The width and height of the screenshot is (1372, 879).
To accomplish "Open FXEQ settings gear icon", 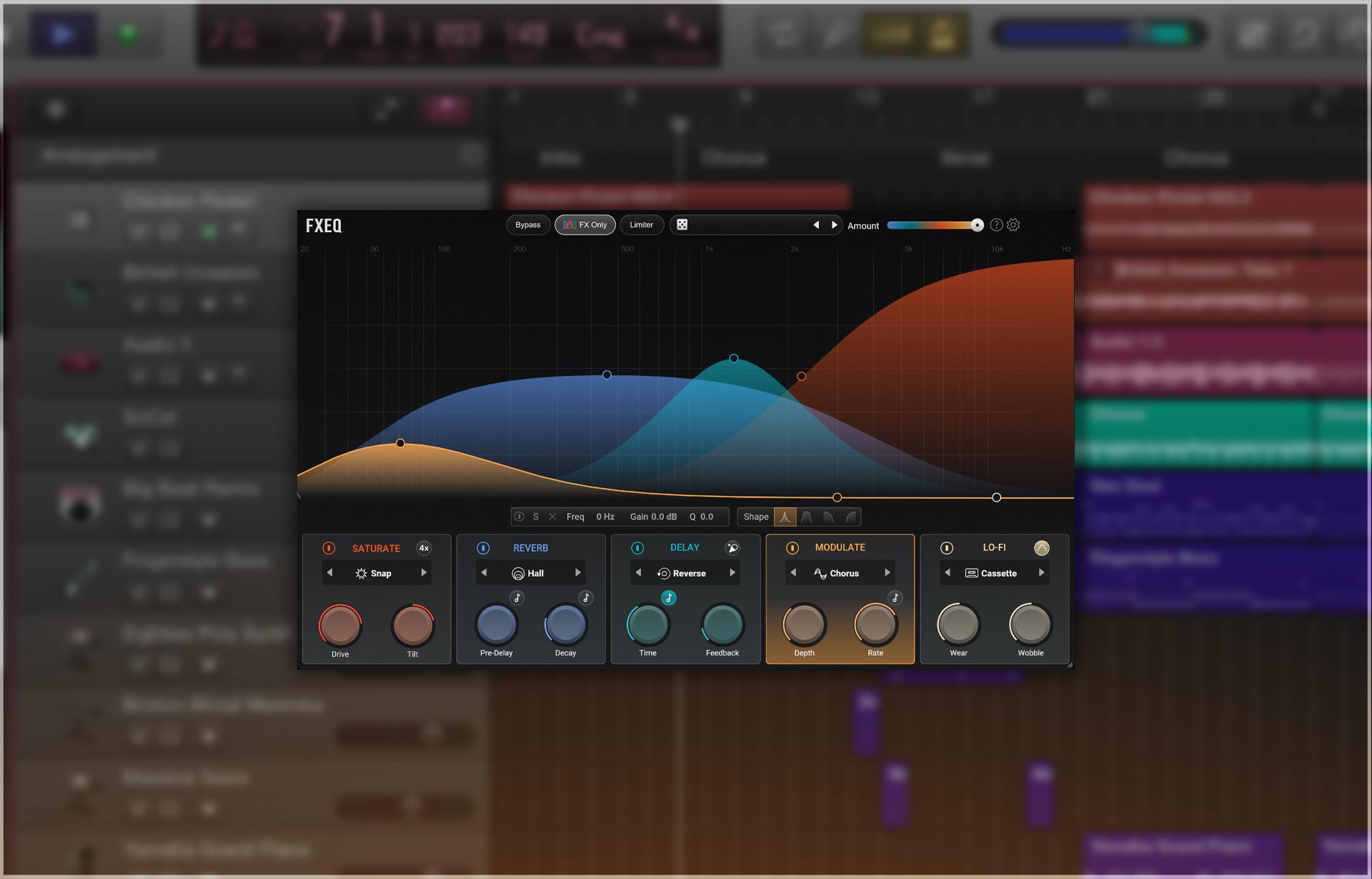I will pyautogui.click(x=1013, y=225).
